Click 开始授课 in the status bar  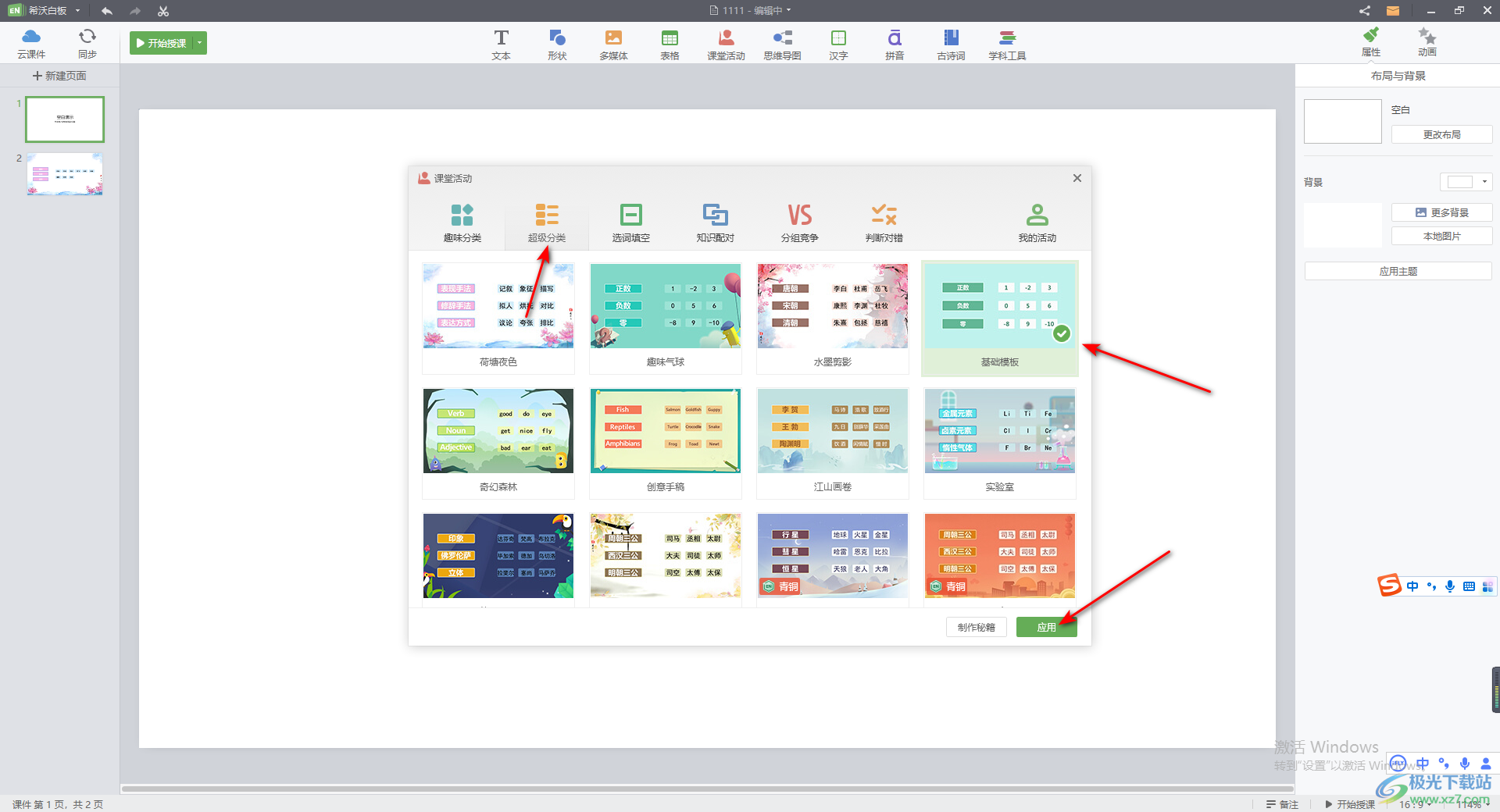(1350, 804)
